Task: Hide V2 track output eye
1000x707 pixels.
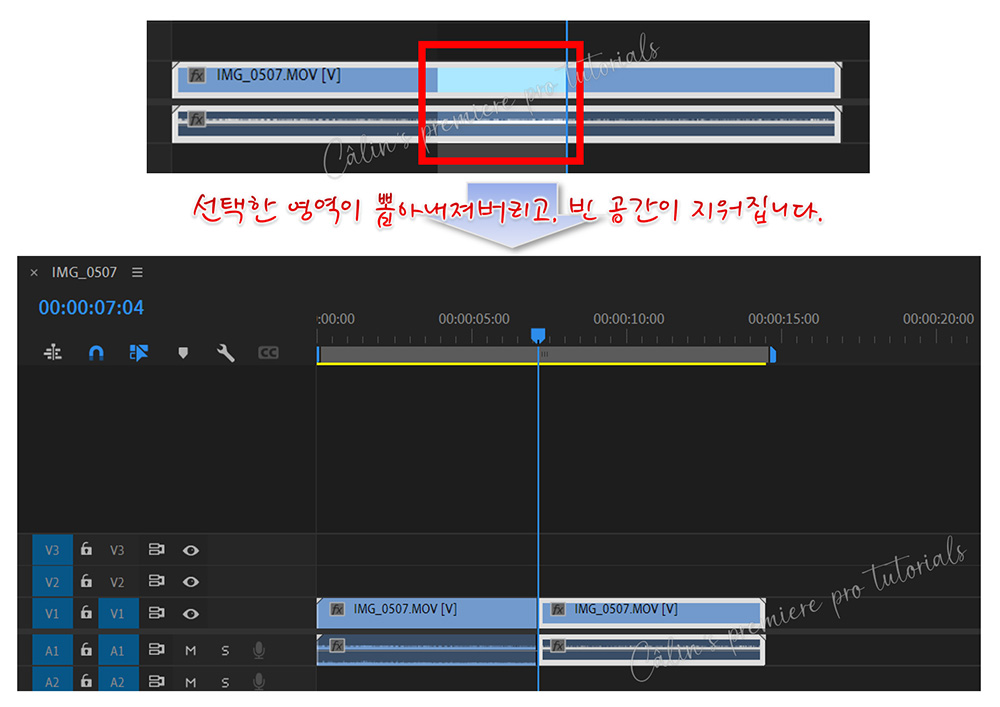Action: (x=191, y=581)
